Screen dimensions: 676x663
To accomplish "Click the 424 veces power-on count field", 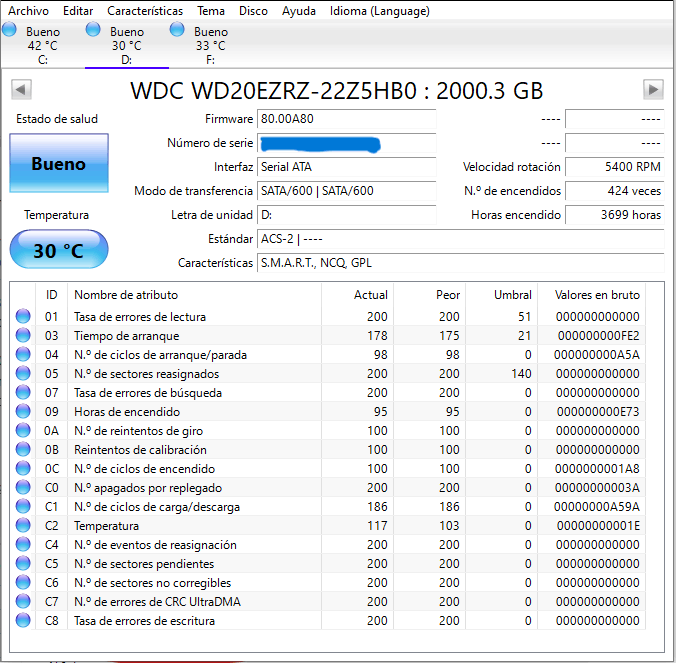I will tap(614, 191).
